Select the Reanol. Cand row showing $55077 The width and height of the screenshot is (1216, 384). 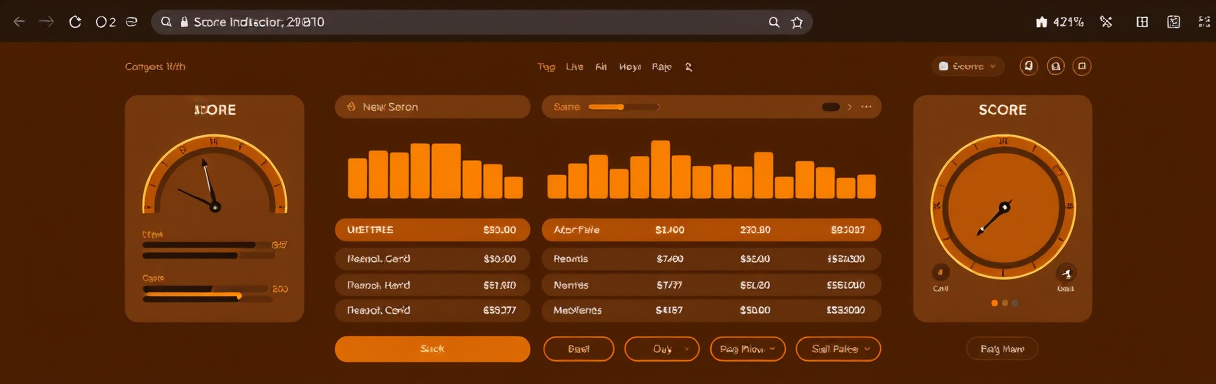tap(432, 311)
